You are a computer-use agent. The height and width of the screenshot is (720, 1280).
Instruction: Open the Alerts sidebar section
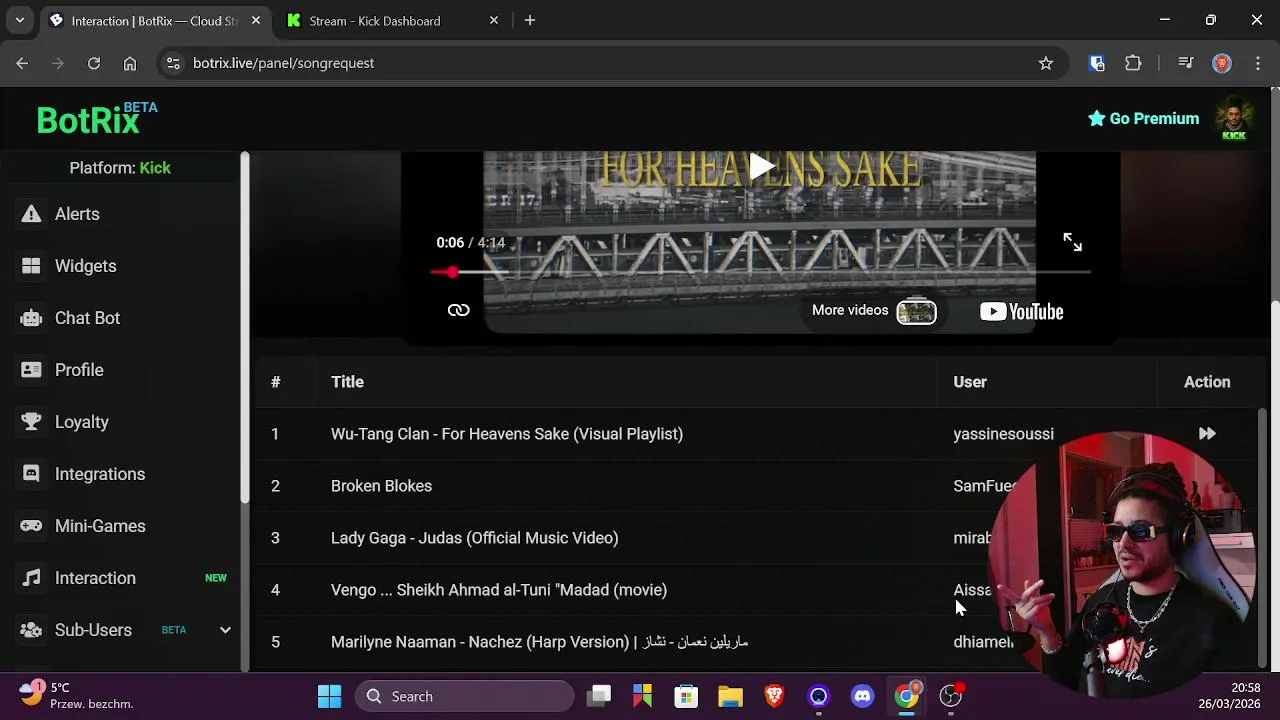pyautogui.click(x=76, y=214)
